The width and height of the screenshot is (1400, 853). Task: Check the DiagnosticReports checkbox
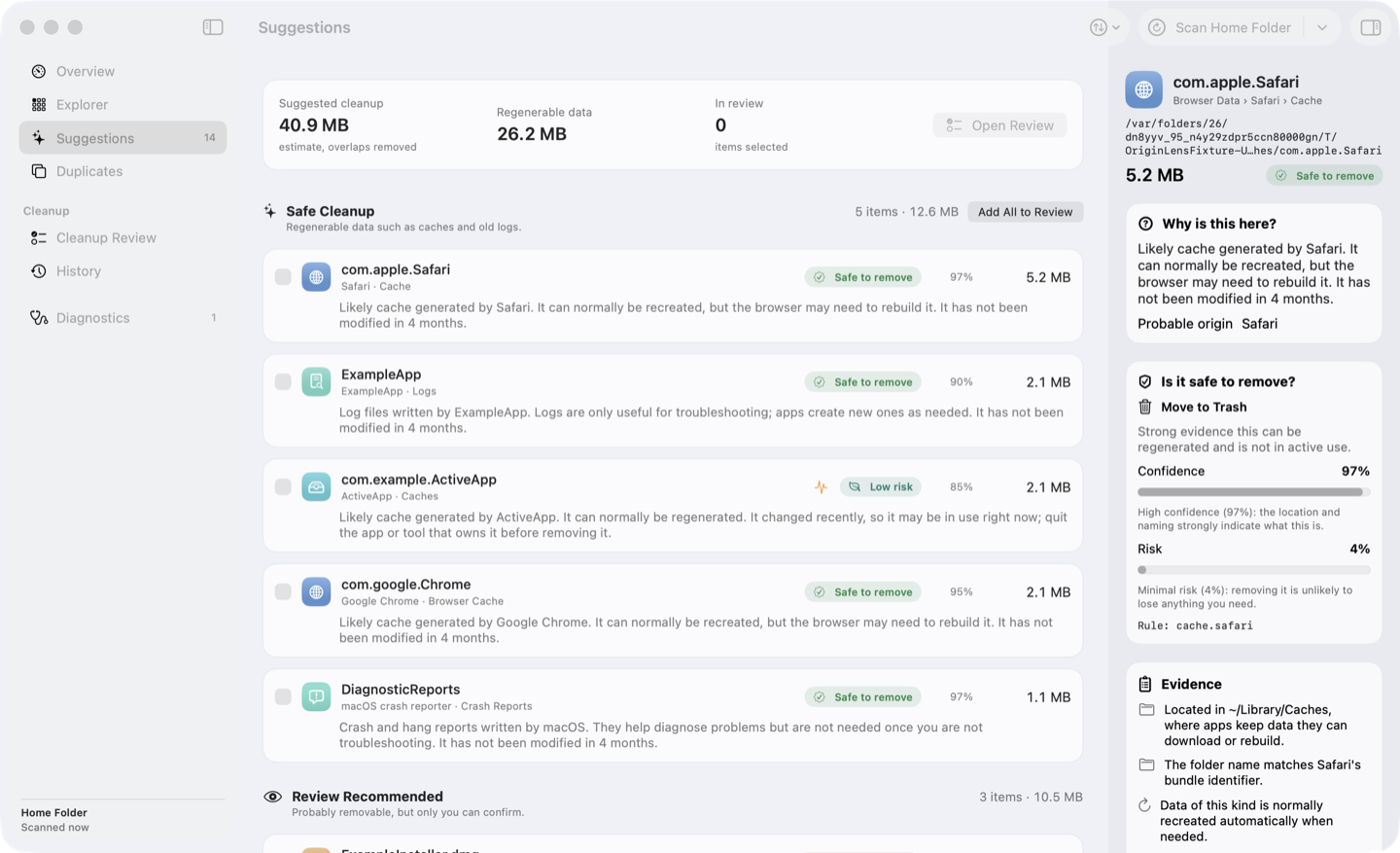pyautogui.click(x=283, y=697)
